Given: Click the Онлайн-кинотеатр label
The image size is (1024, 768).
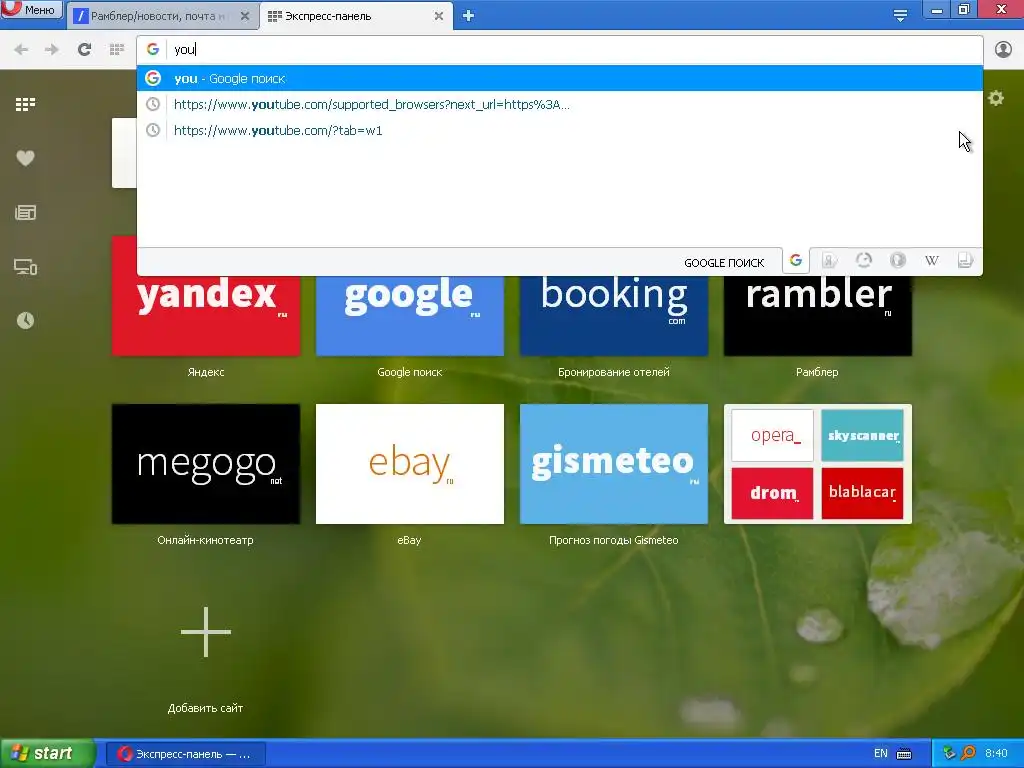Looking at the screenshot, I should tap(205, 540).
